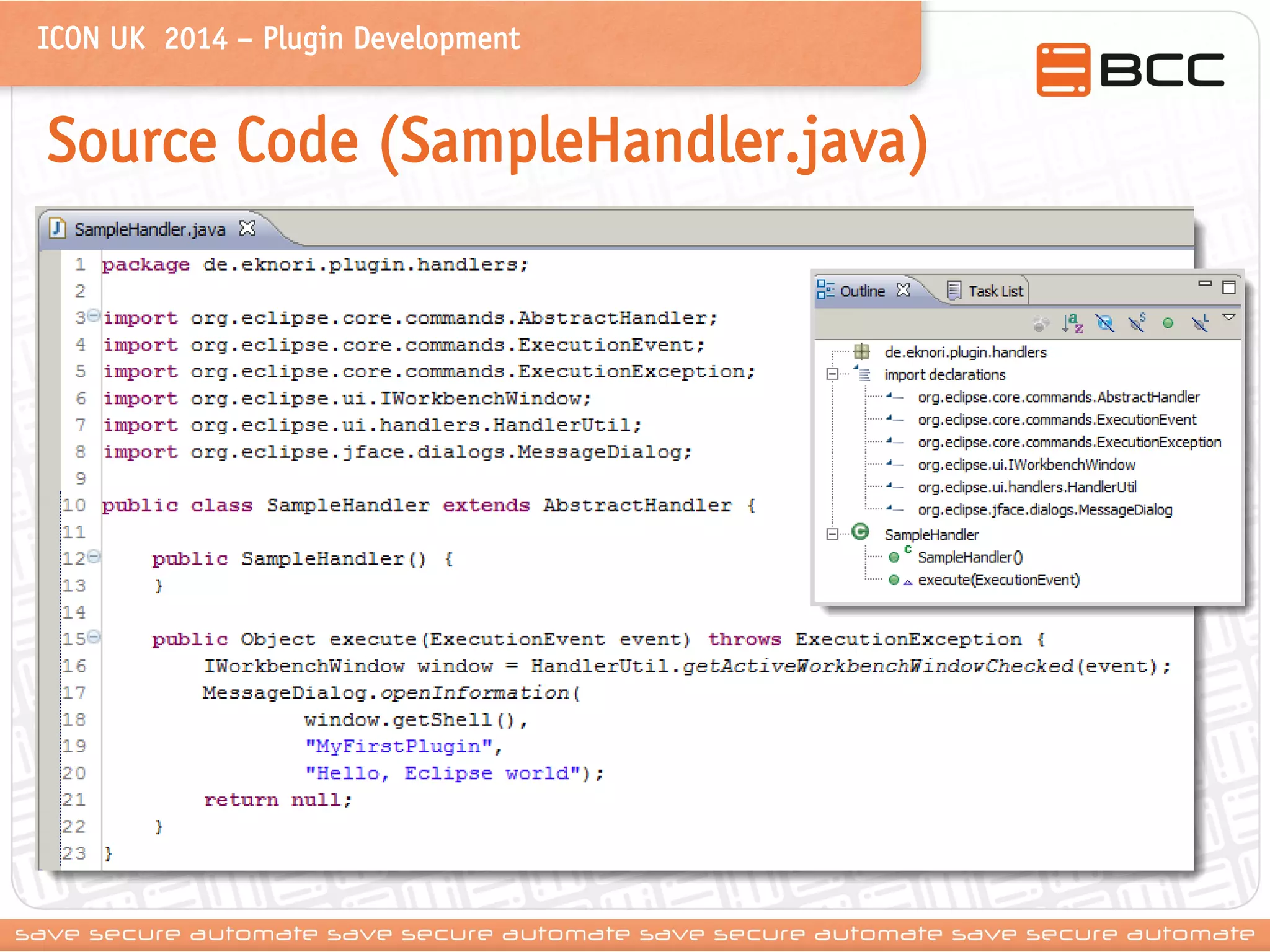Collapse the SampleHandler class node in Outline
Viewport: 1270px width, 952px height.
(832, 534)
